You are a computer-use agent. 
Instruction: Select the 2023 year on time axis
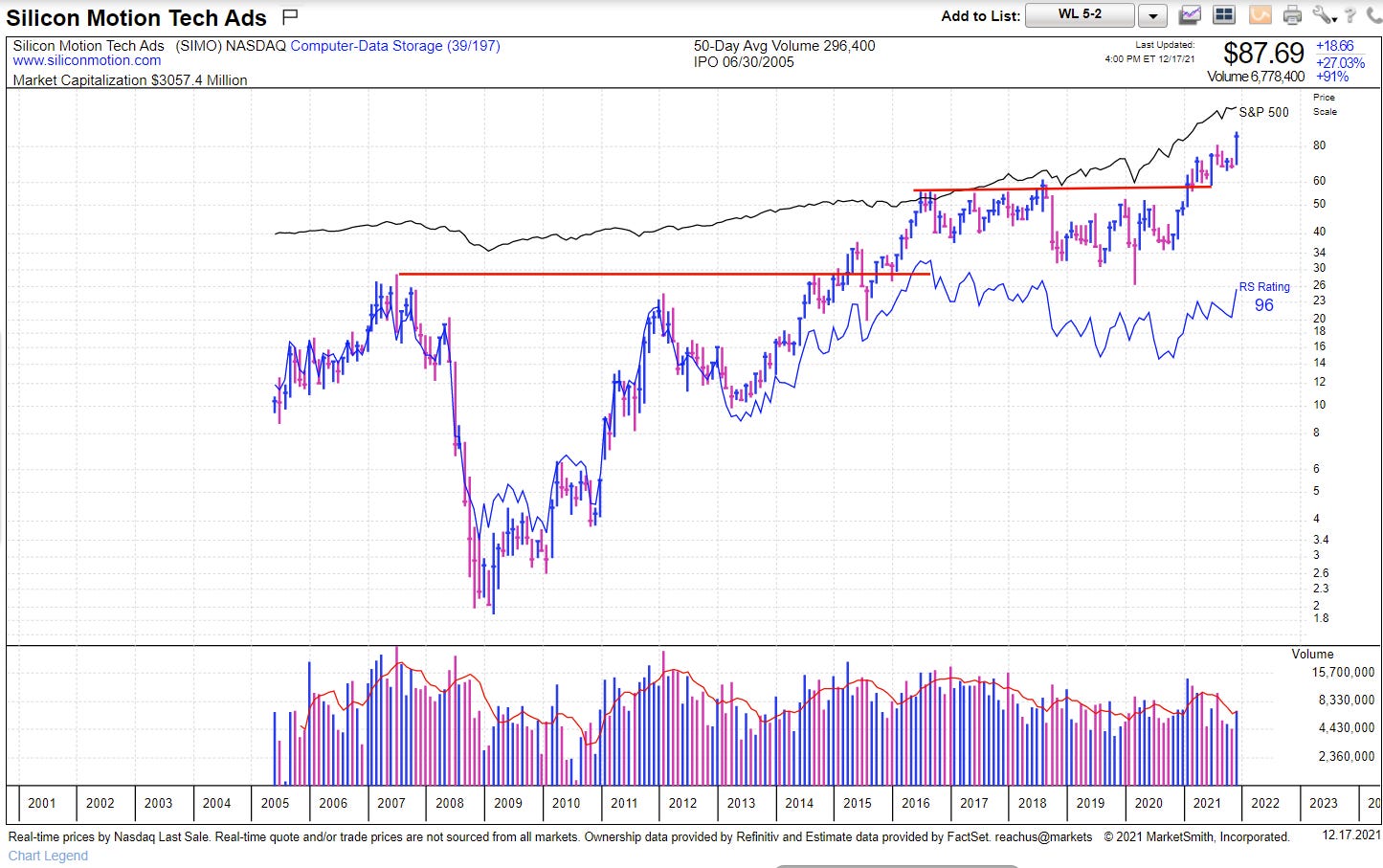(1324, 803)
